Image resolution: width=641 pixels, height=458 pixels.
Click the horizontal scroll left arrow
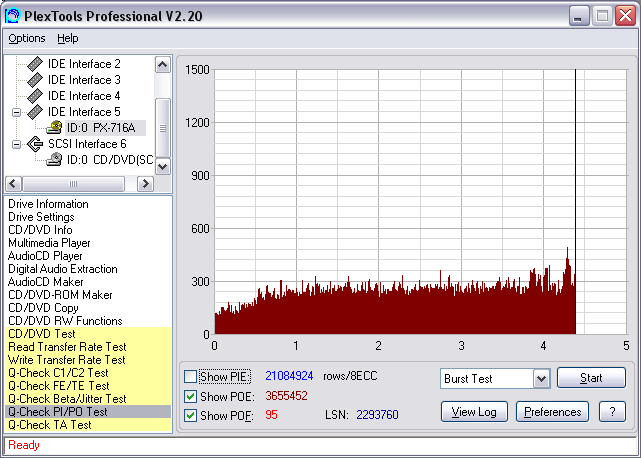point(13,184)
